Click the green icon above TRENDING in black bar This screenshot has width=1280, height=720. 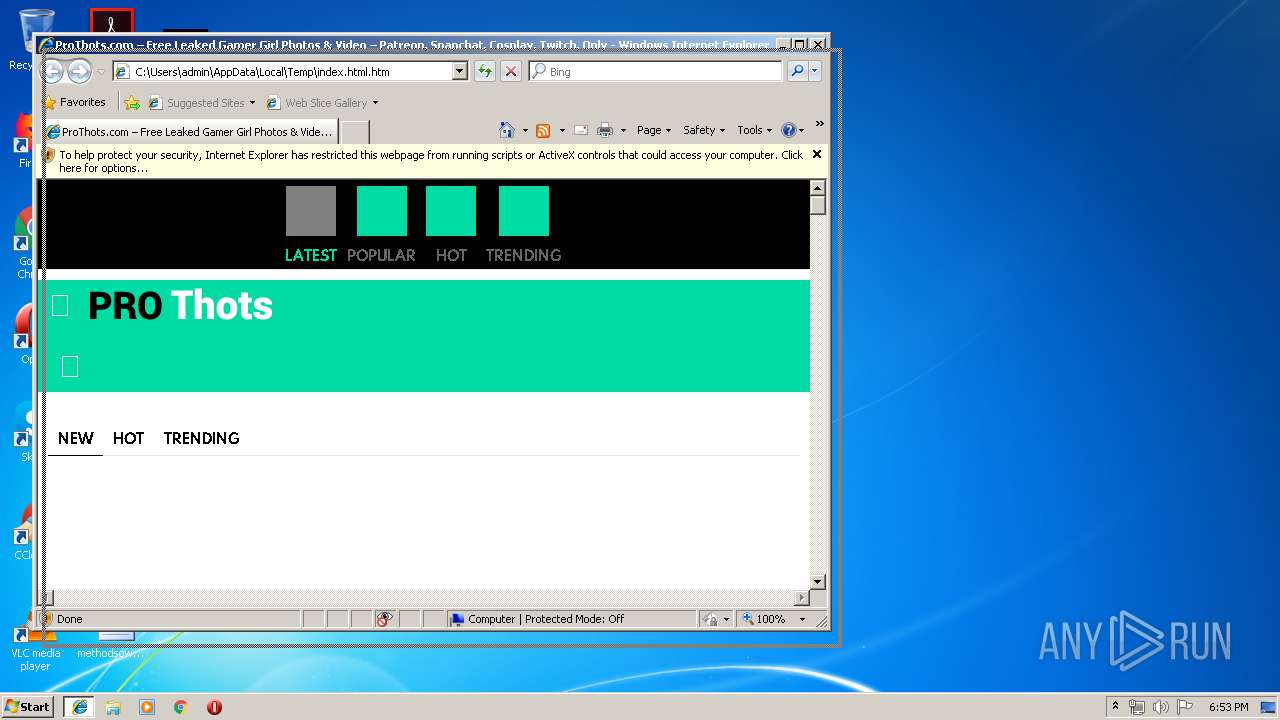click(x=524, y=211)
